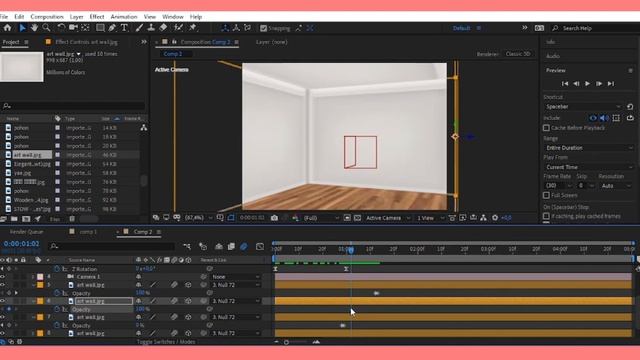640x360 pixels.
Task: Open the Range Entire Duration dropdown
Action: point(589,148)
